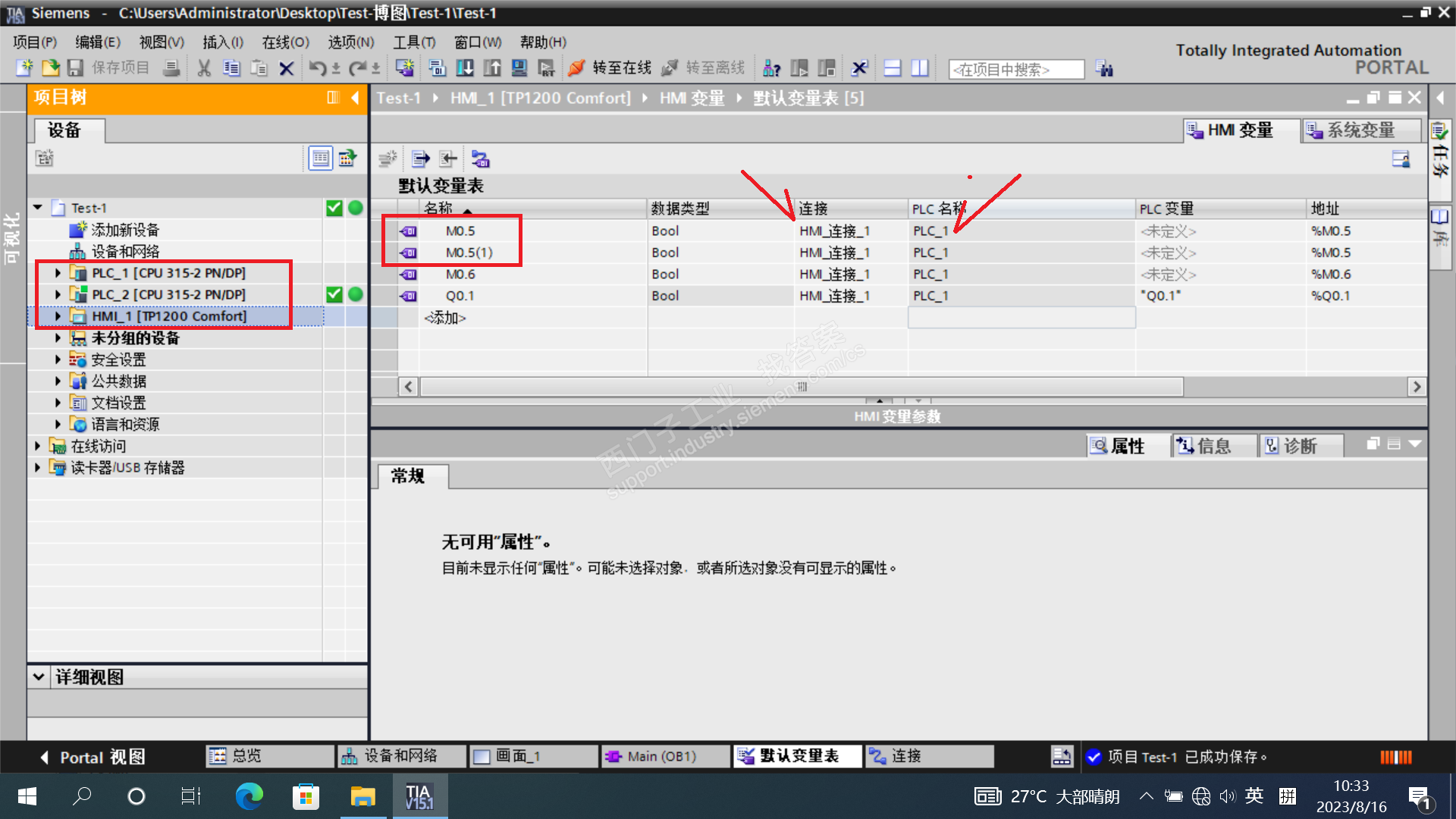Expand the HMI_1 [TP1200 Comfort] node
This screenshot has height=819, width=1456.
click(58, 316)
